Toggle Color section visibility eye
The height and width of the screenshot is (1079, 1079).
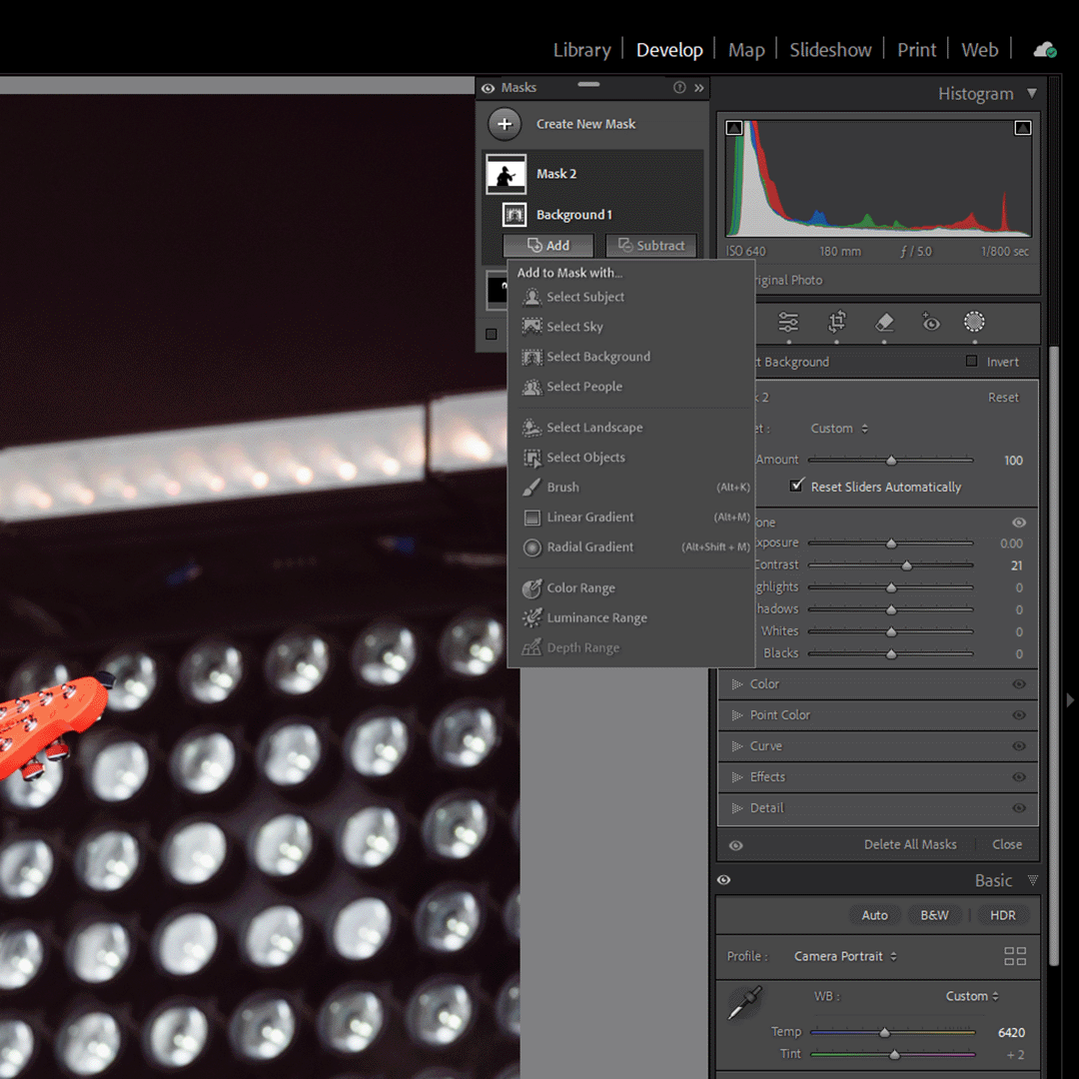(1019, 684)
